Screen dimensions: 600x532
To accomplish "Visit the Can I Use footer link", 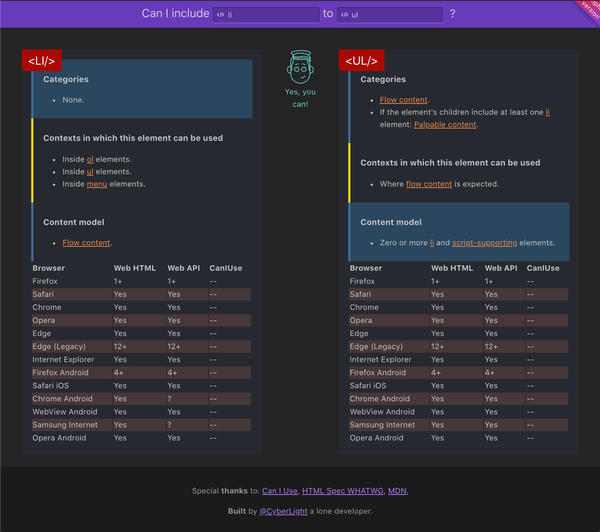I will (x=279, y=491).
